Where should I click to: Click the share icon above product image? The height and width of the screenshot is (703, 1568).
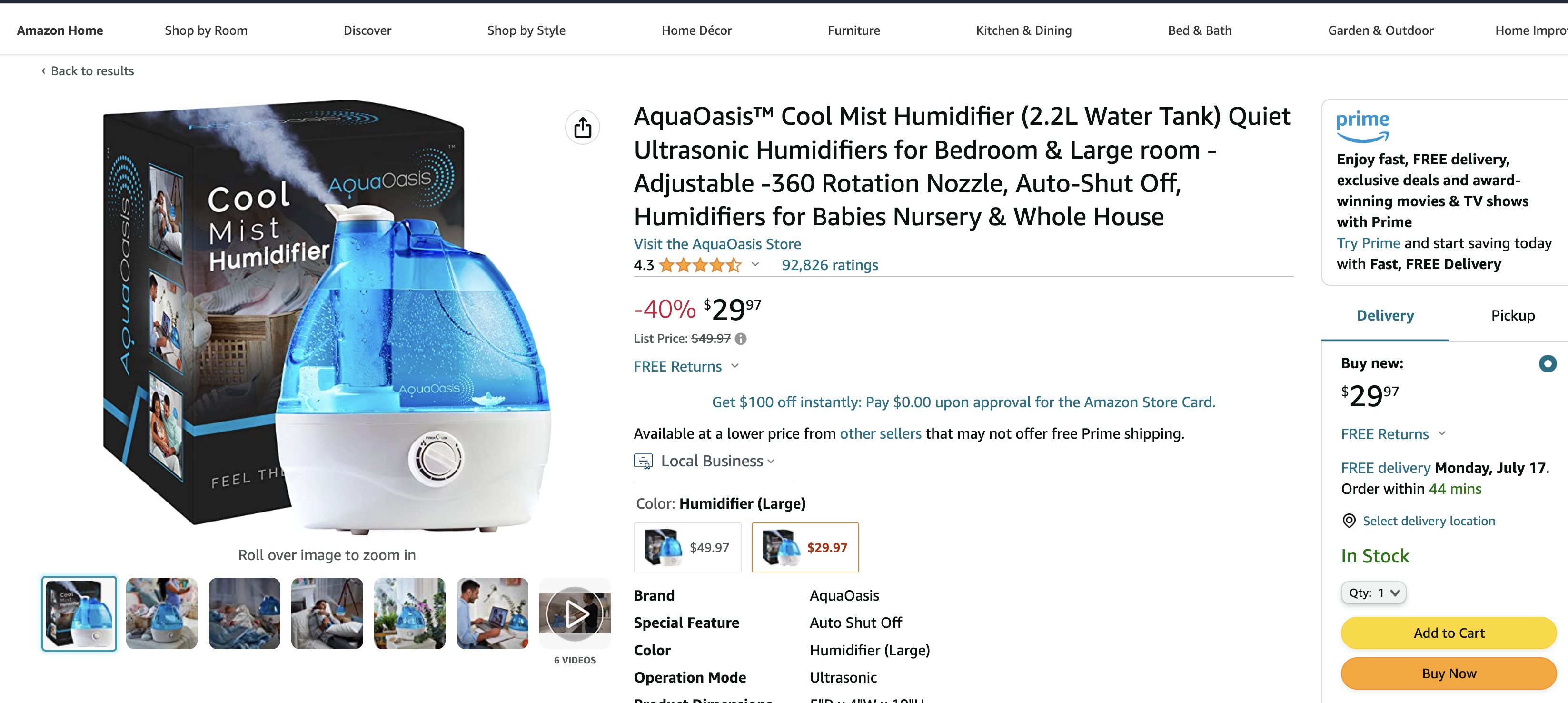pyautogui.click(x=583, y=127)
